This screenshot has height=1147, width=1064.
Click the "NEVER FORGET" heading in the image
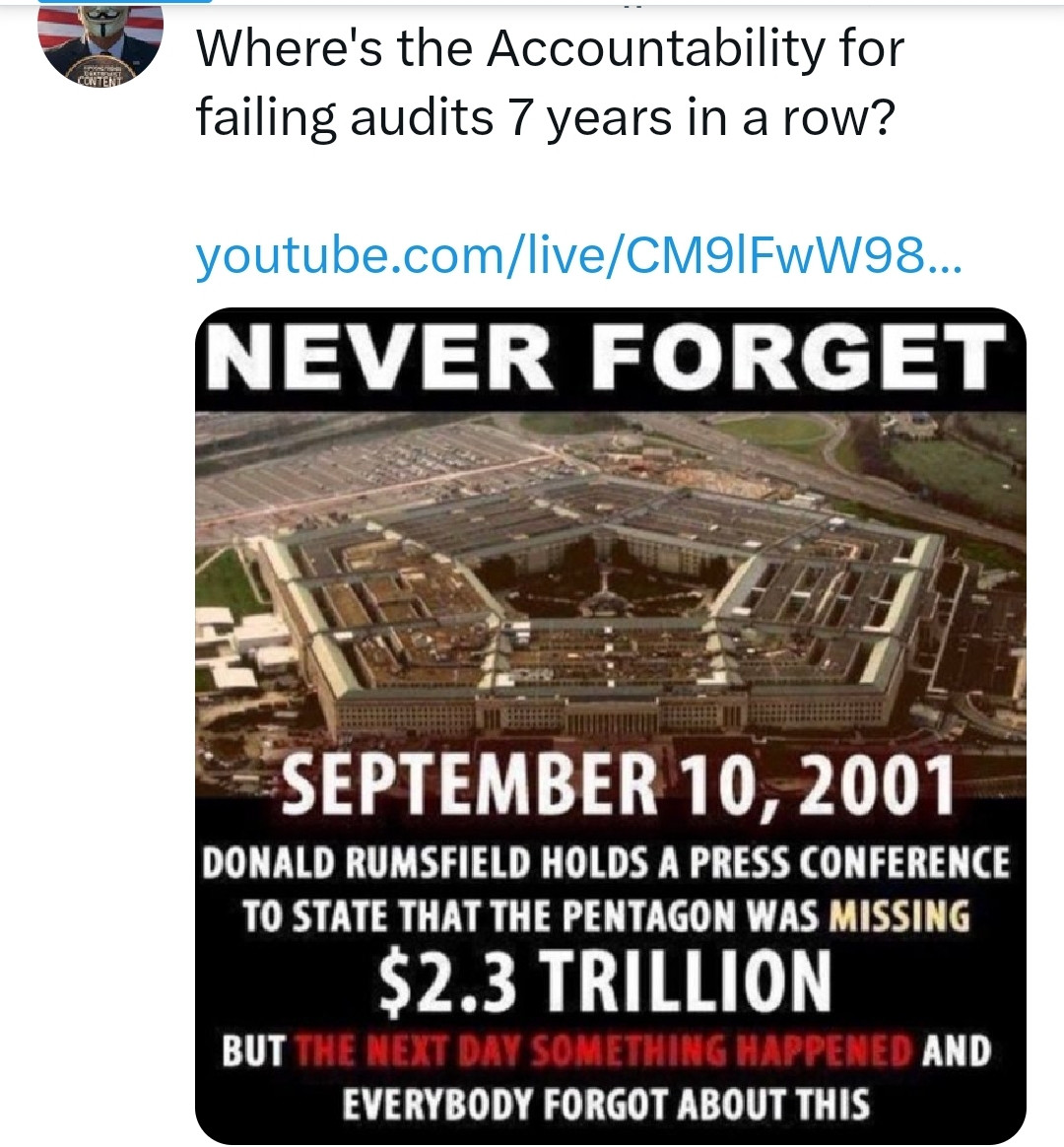point(609,355)
